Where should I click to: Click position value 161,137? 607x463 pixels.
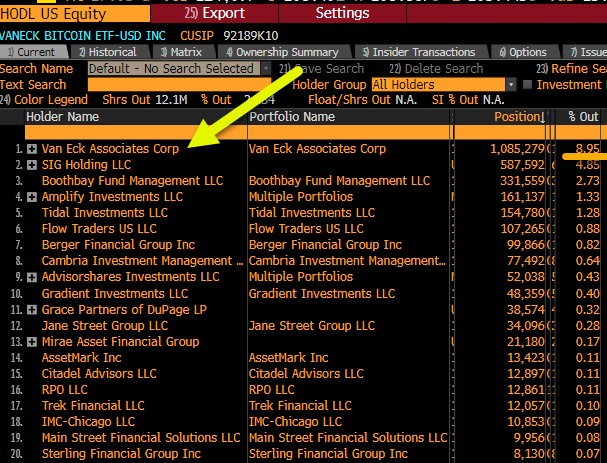click(x=523, y=197)
